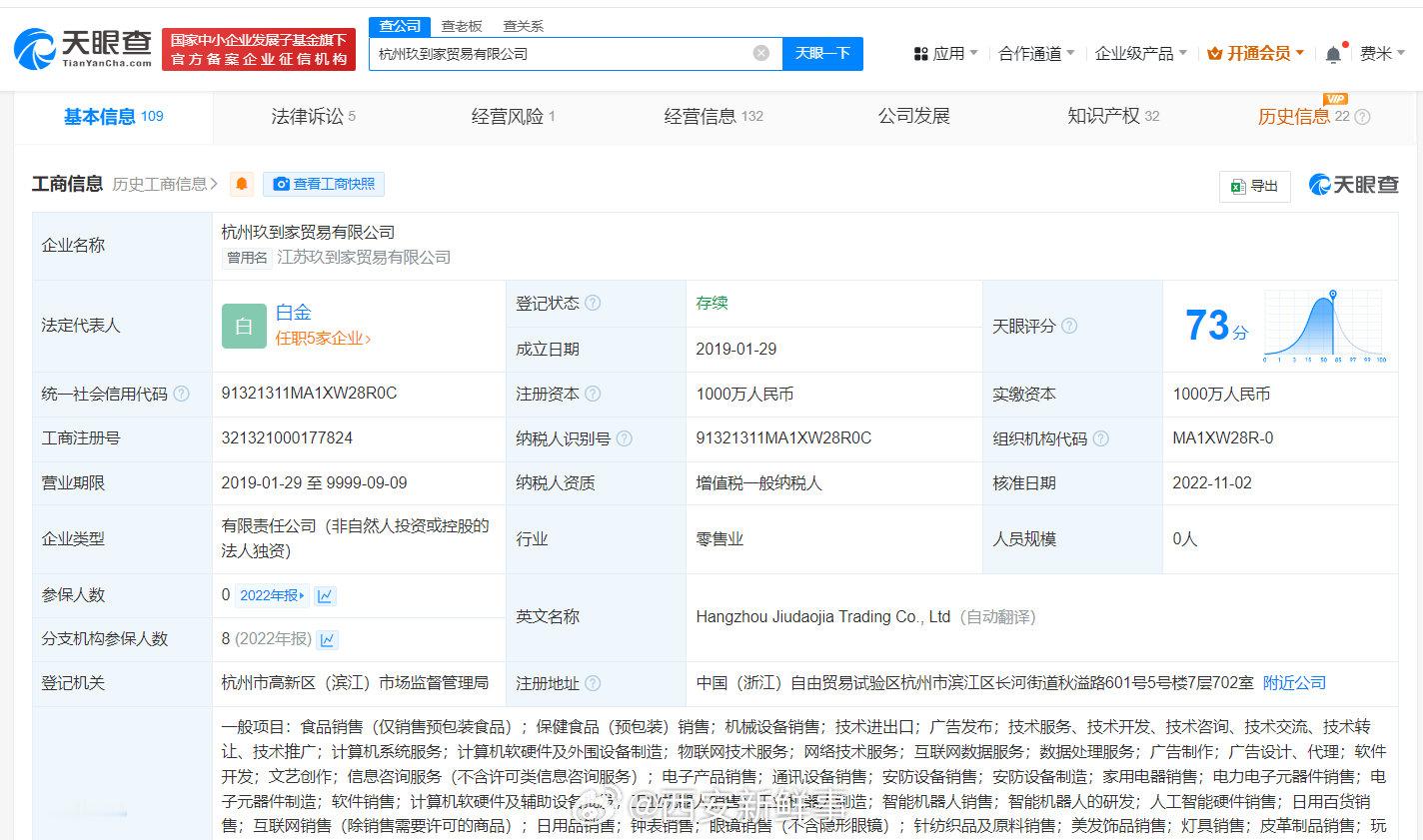Viewport: 1423px width, 840px height.
Task: Switch to the 查关系 search tab
Action: (523, 26)
